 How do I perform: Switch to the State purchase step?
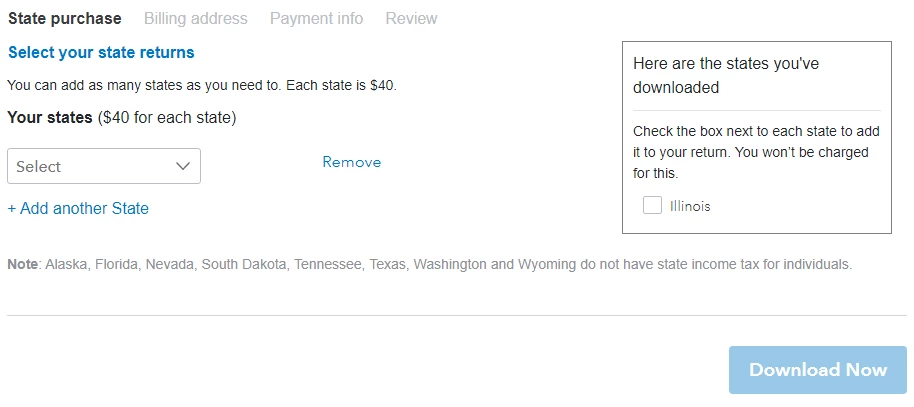click(x=65, y=19)
